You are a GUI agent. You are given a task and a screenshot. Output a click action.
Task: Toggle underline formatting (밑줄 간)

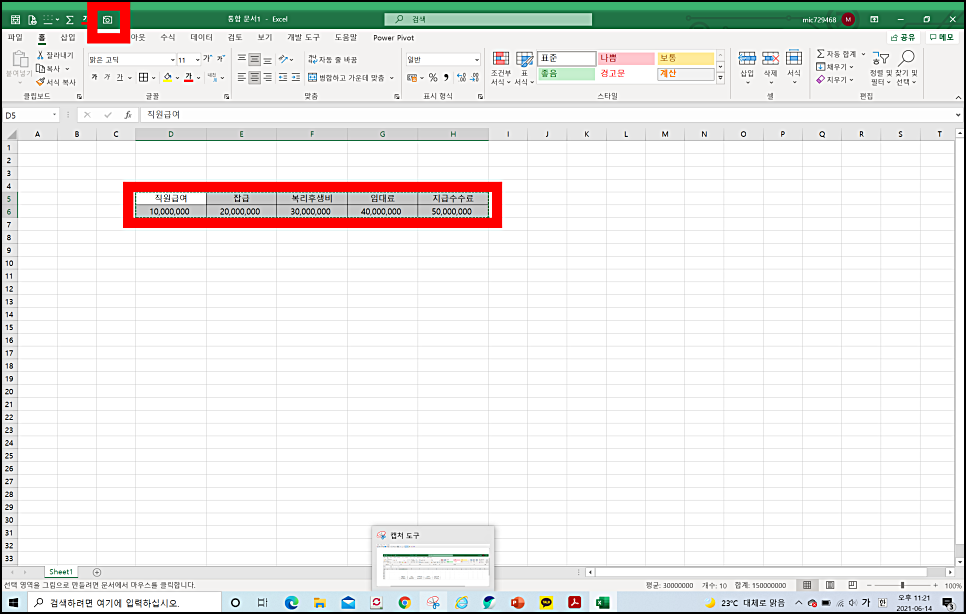(x=120, y=78)
